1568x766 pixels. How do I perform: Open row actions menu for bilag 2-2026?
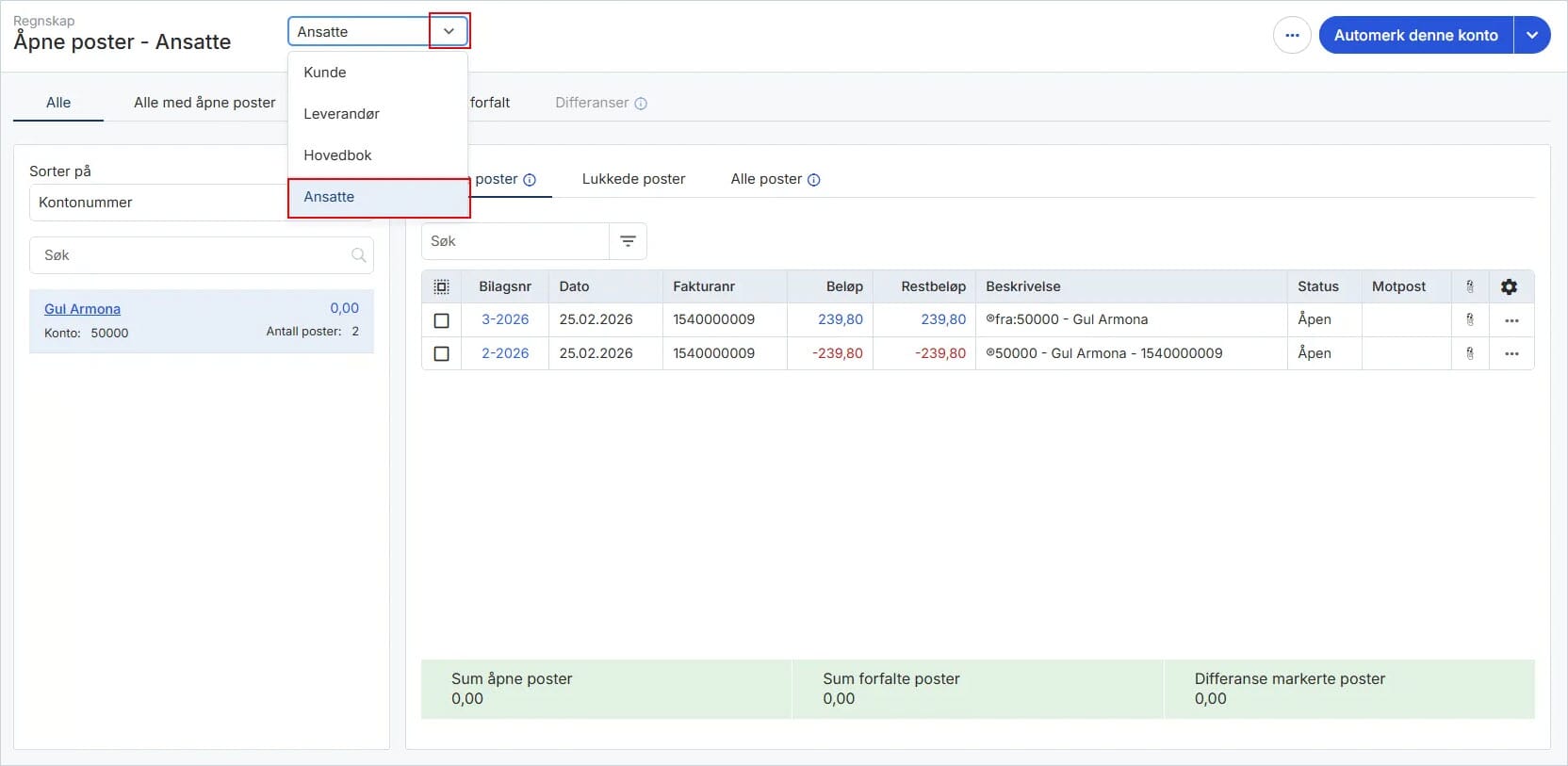click(1511, 353)
